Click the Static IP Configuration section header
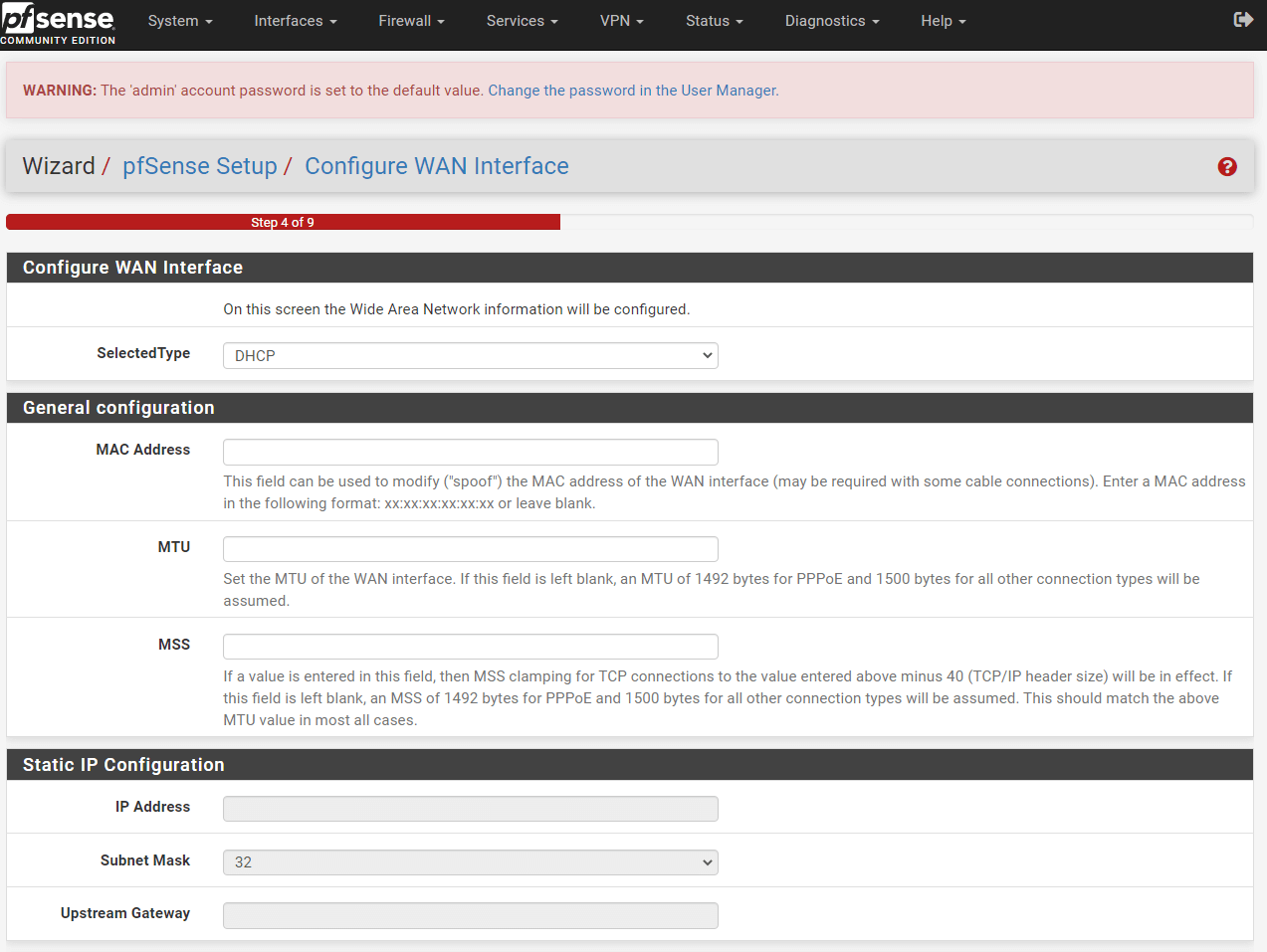1267x952 pixels. [x=629, y=765]
